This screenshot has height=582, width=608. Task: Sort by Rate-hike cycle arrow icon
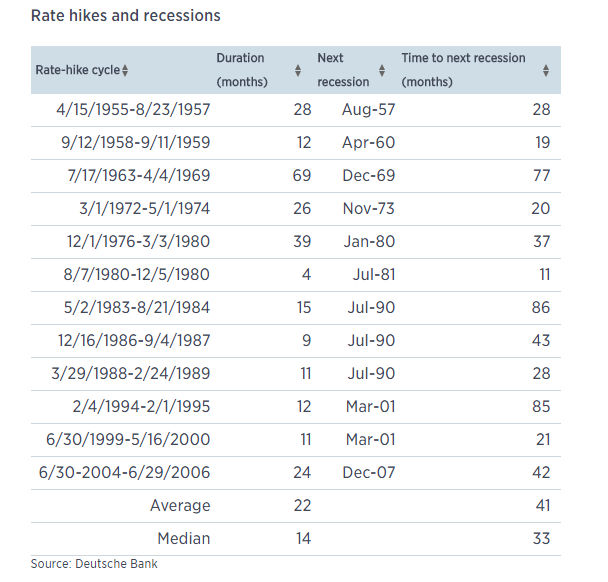pyautogui.click(x=125, y=71)
